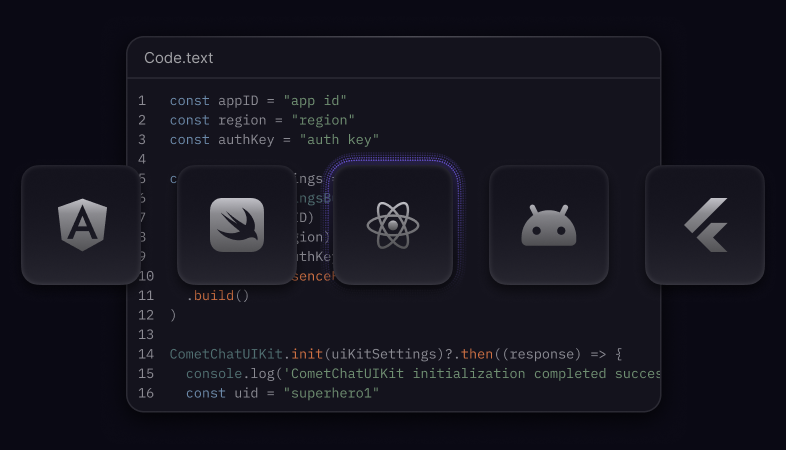Click the console.log initialization line

tap(423, 374)
